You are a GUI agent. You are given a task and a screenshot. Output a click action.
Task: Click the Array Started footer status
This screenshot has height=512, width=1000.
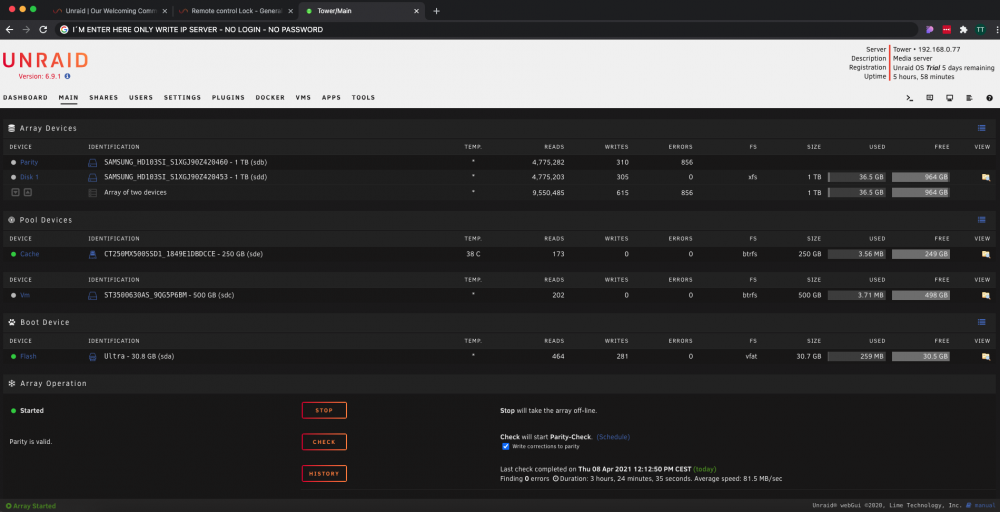tap(31, 506)
